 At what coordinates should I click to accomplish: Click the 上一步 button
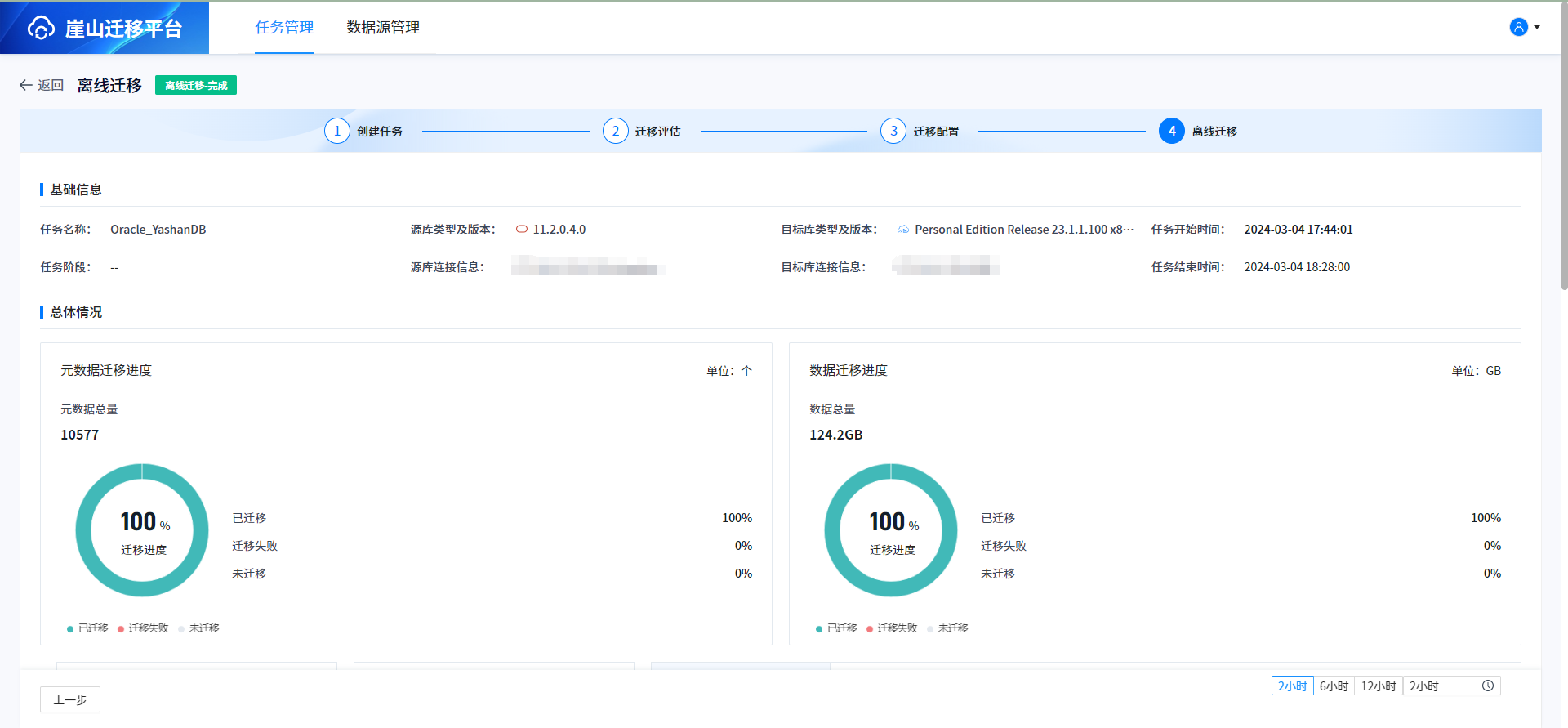(x=70, y=699)
